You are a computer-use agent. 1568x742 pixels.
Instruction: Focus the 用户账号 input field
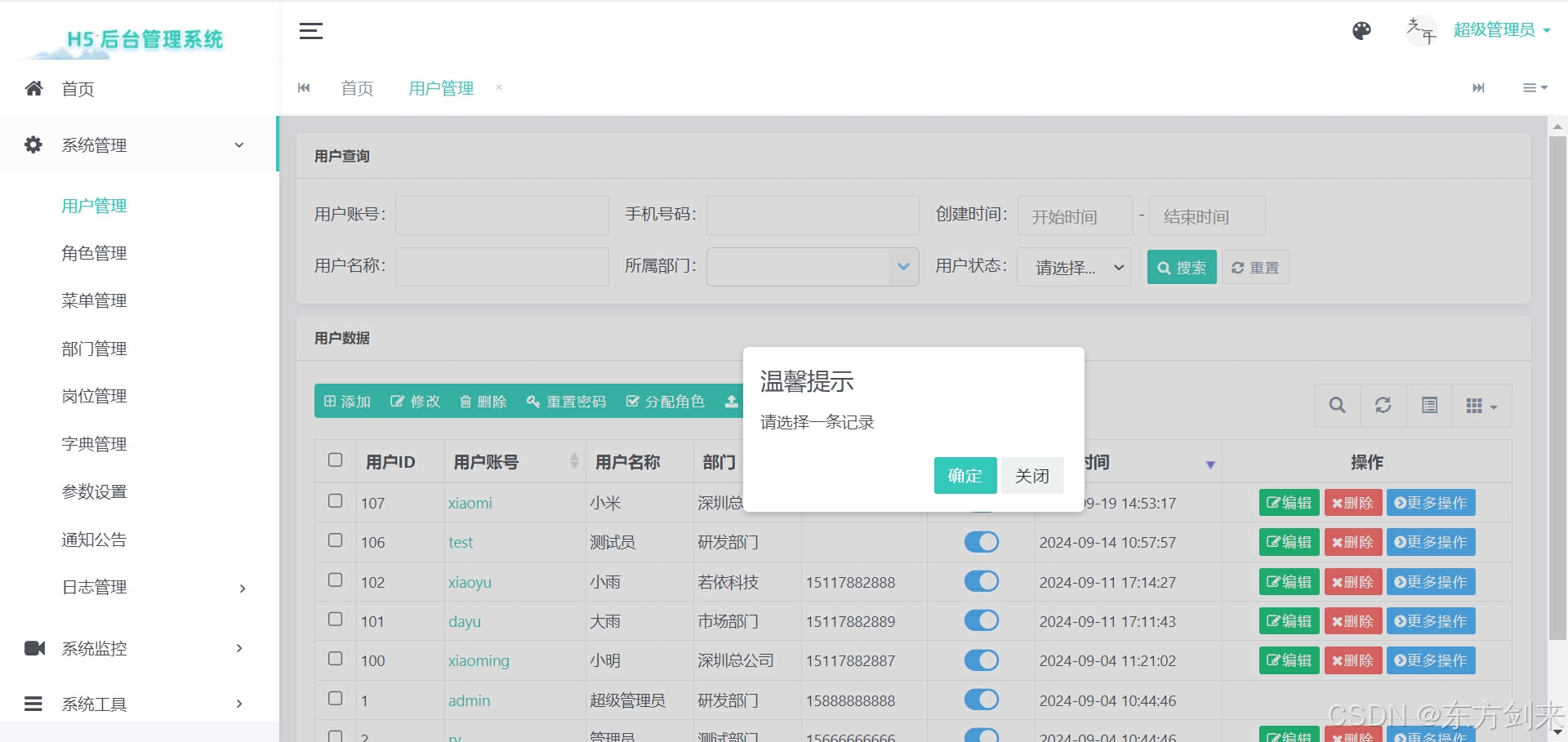coord(502,215)
